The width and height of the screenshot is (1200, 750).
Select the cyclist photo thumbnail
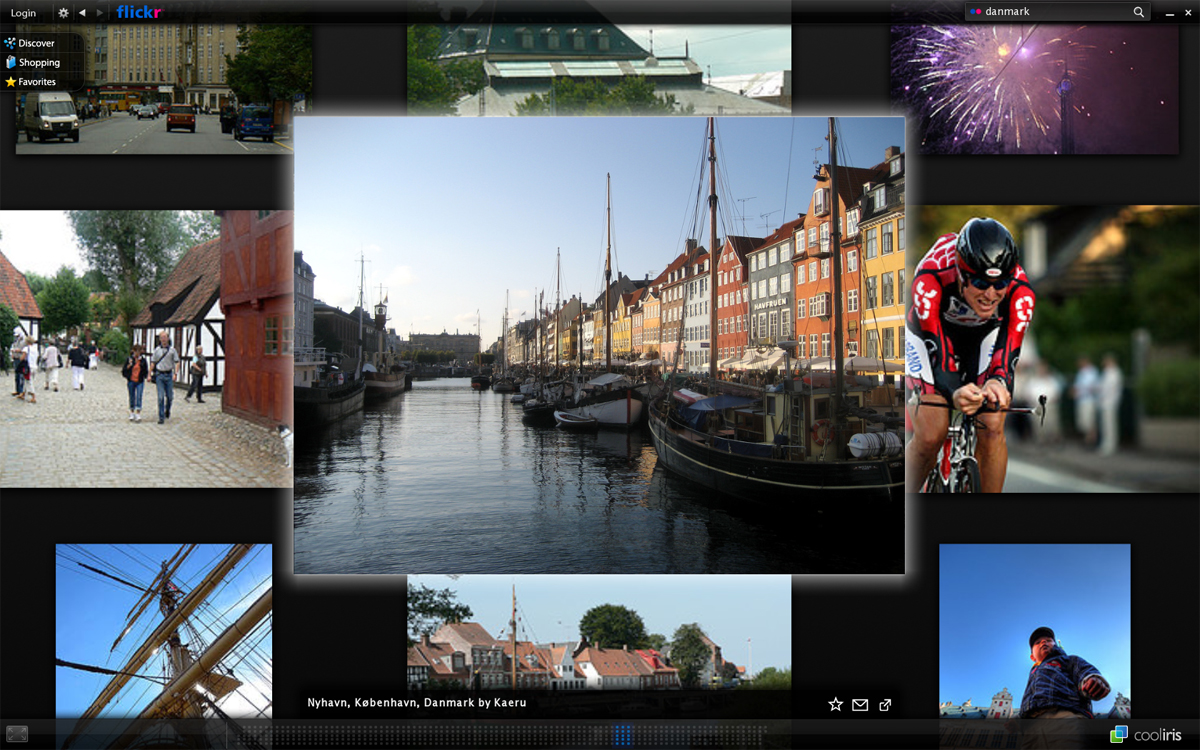click(1050, 350)
